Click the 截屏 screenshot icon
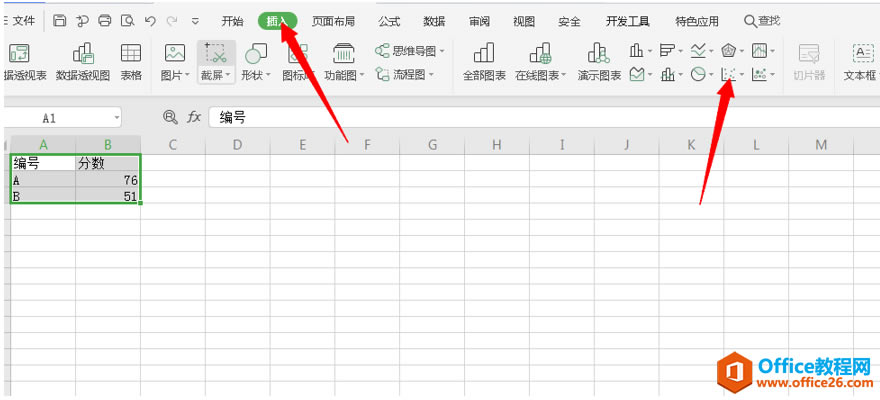This screenshot has height=400, width=880. pos(216,53)
